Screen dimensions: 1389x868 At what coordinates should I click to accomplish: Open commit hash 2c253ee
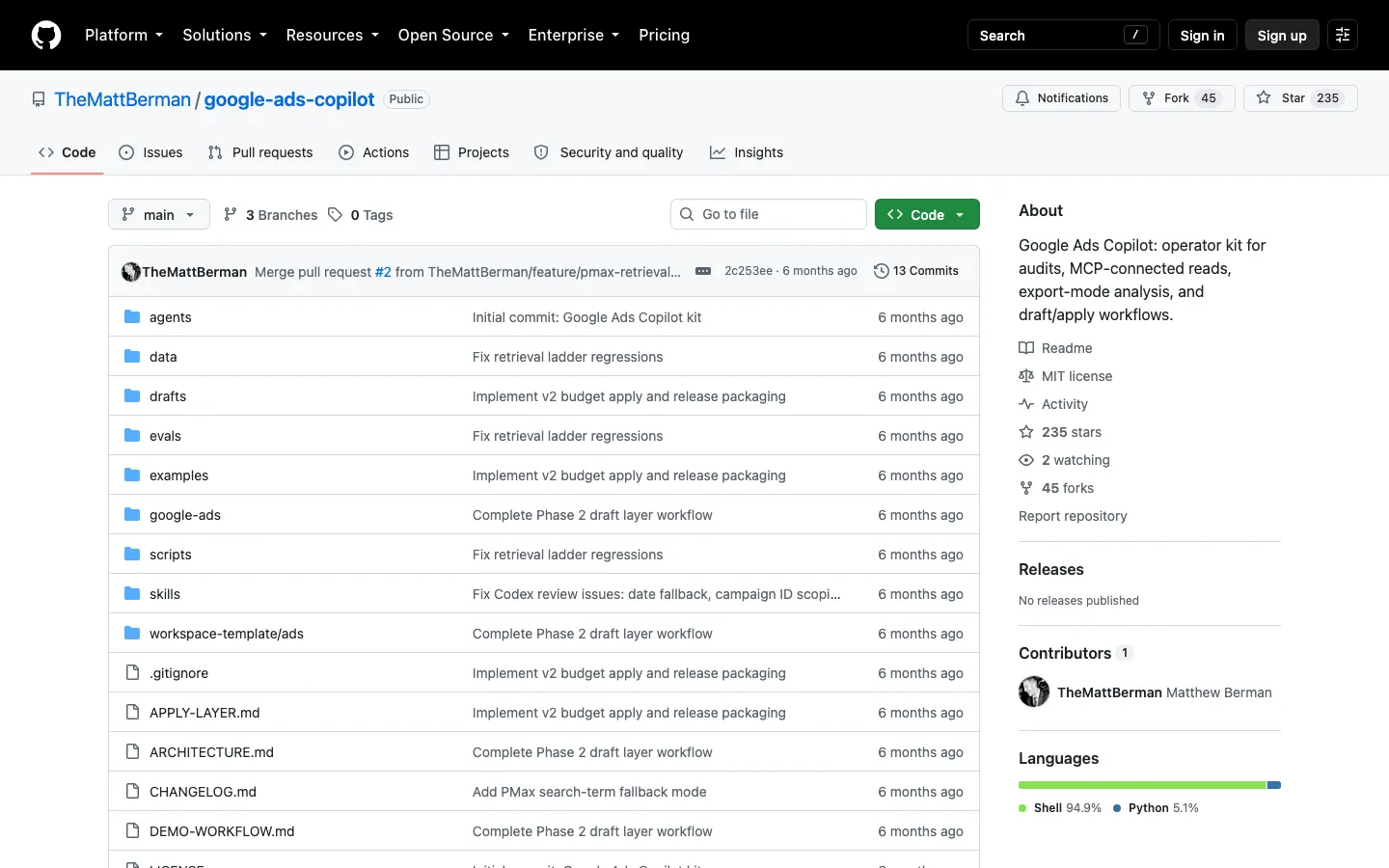[749, 271]
